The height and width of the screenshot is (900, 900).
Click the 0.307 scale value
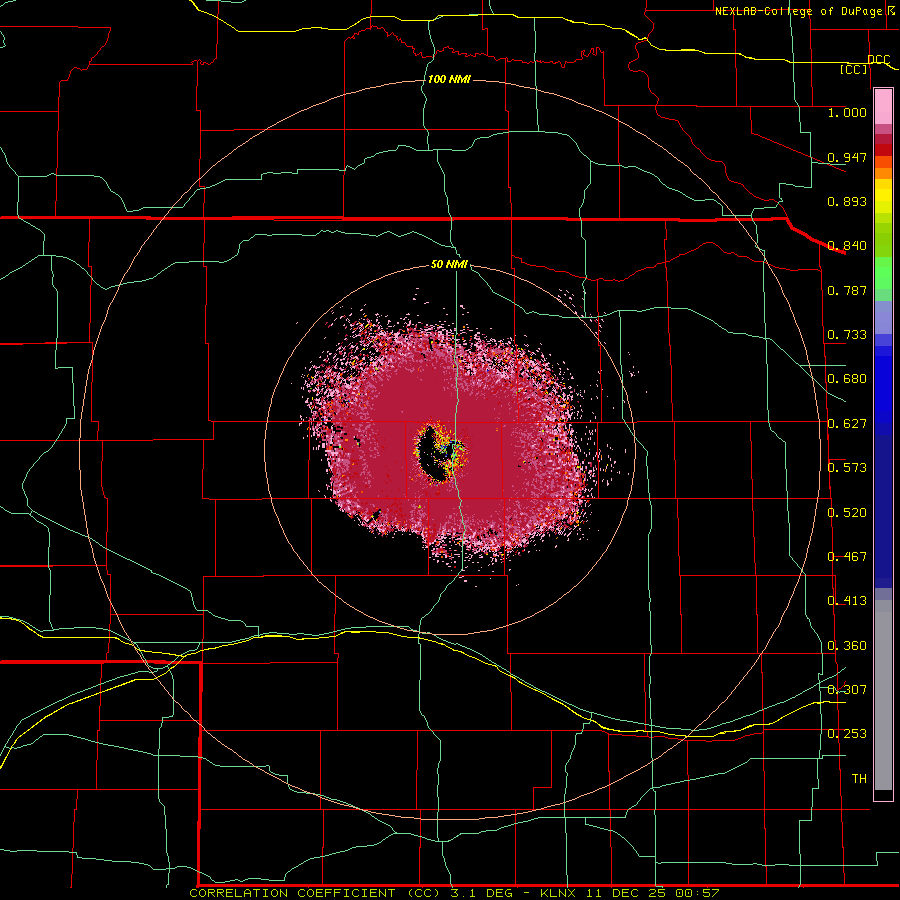click(847, 690)
